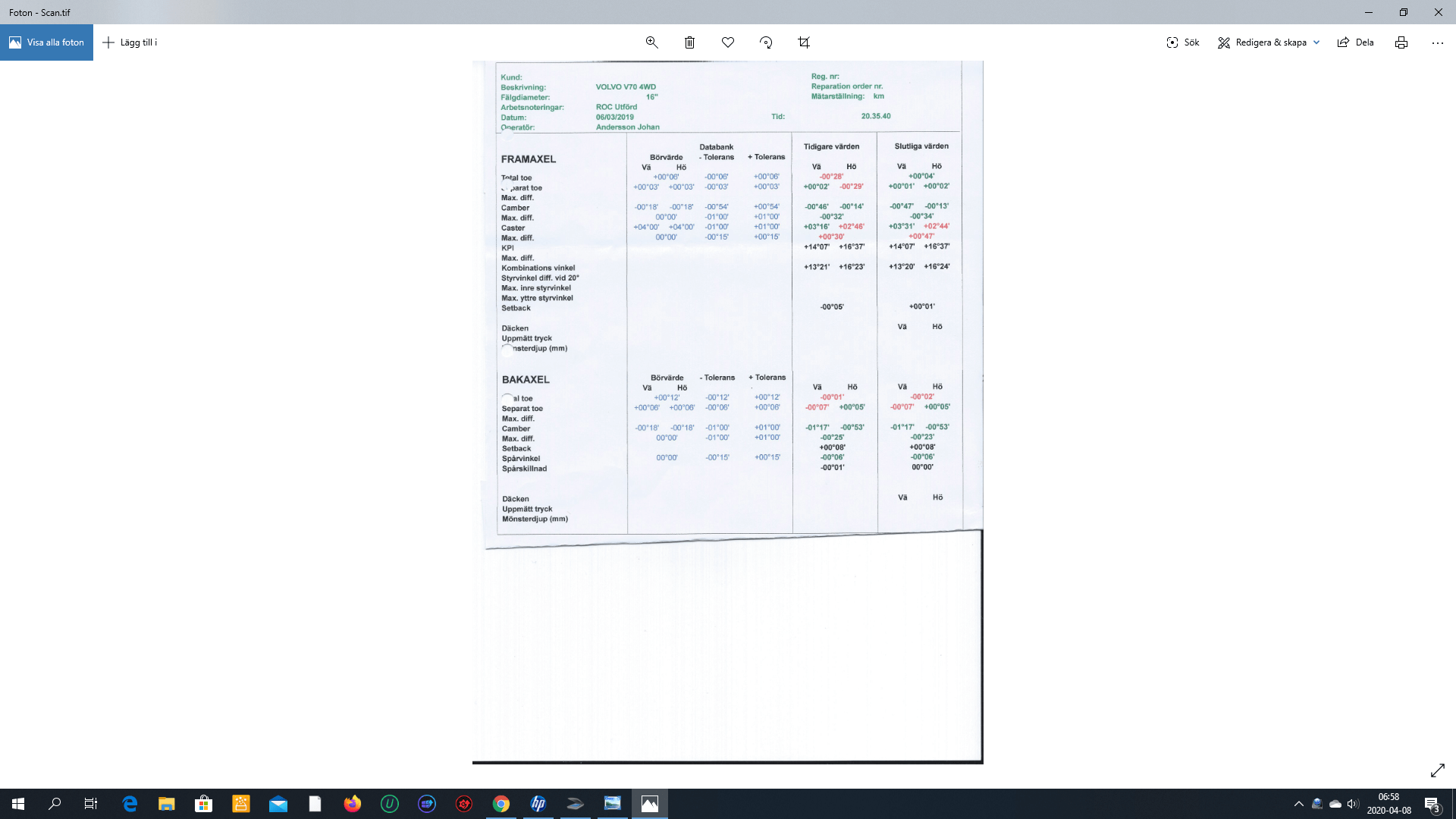This screenshot has width=1456, height=819.
Task: Share the photo via Dela
Action: point(1355,42)
